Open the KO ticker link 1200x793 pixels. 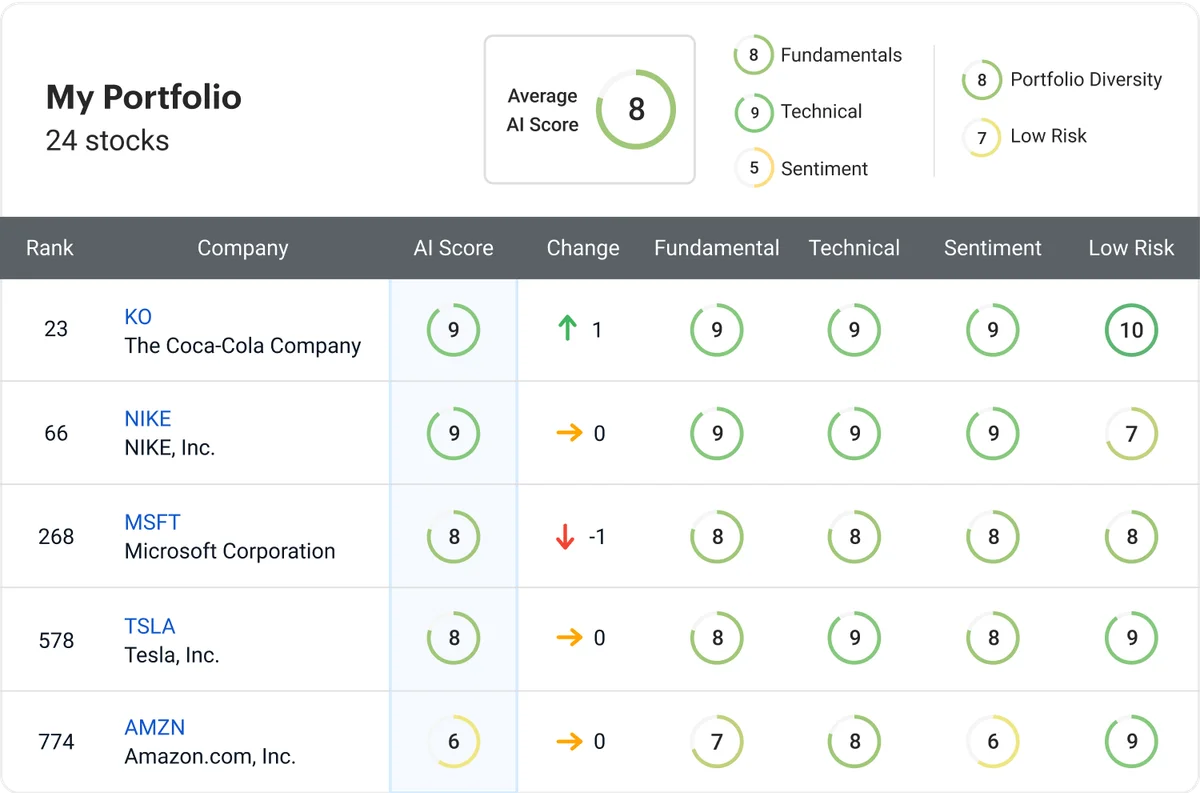(x=137, y=316)
